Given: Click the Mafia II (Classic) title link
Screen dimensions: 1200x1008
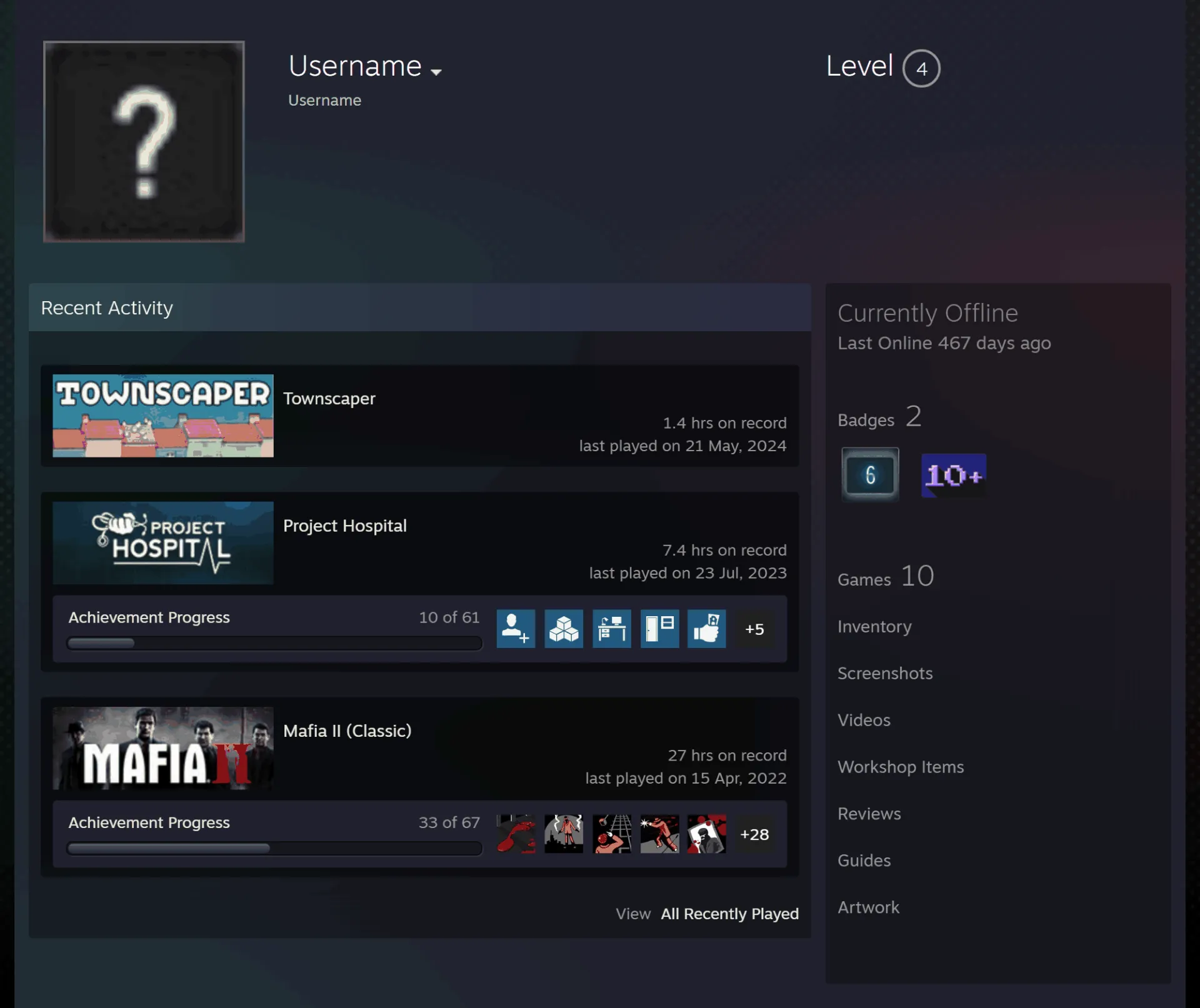Looking at the screenshot, I should pyautogui.click(x=347, y=731).
